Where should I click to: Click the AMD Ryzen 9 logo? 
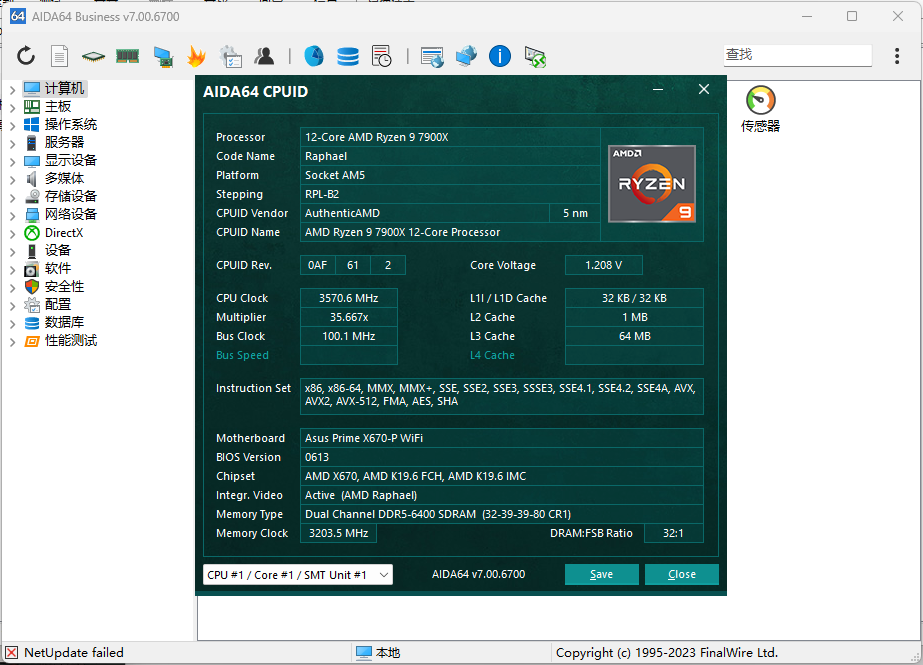652,184
